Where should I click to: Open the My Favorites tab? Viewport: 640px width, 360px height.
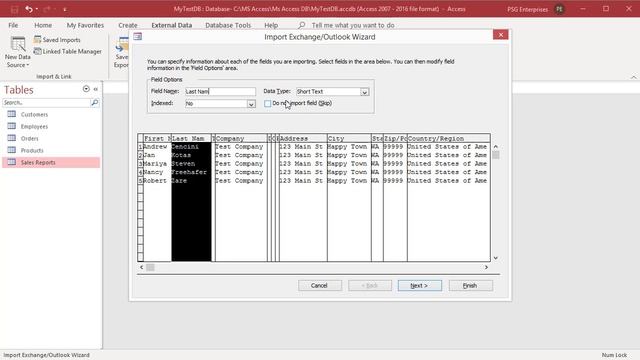(85, 25)
